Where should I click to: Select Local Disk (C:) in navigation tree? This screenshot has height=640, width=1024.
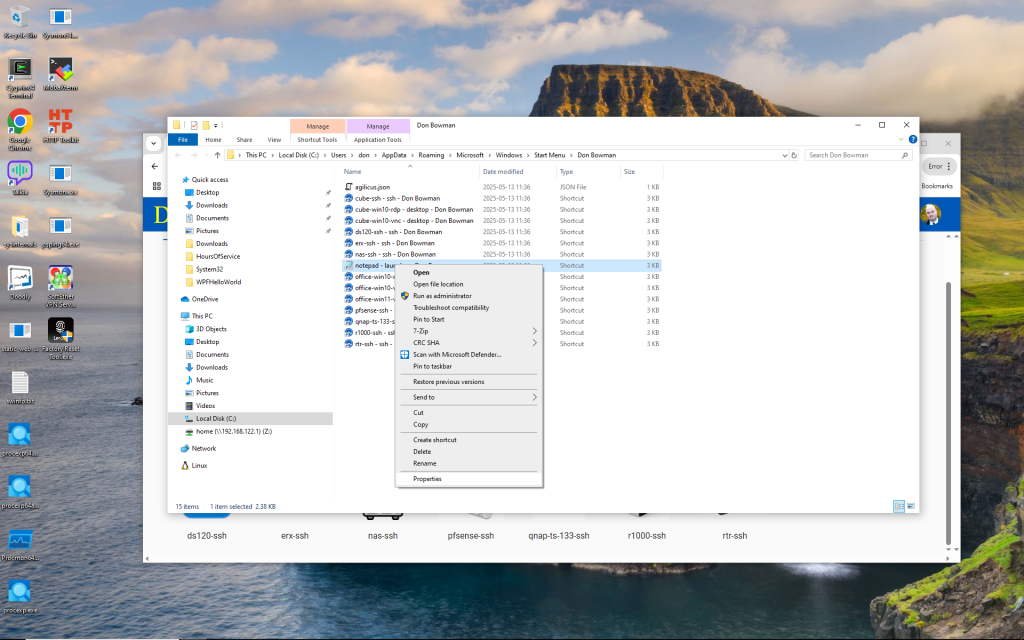pyautogui.click(x=216, y=418)
